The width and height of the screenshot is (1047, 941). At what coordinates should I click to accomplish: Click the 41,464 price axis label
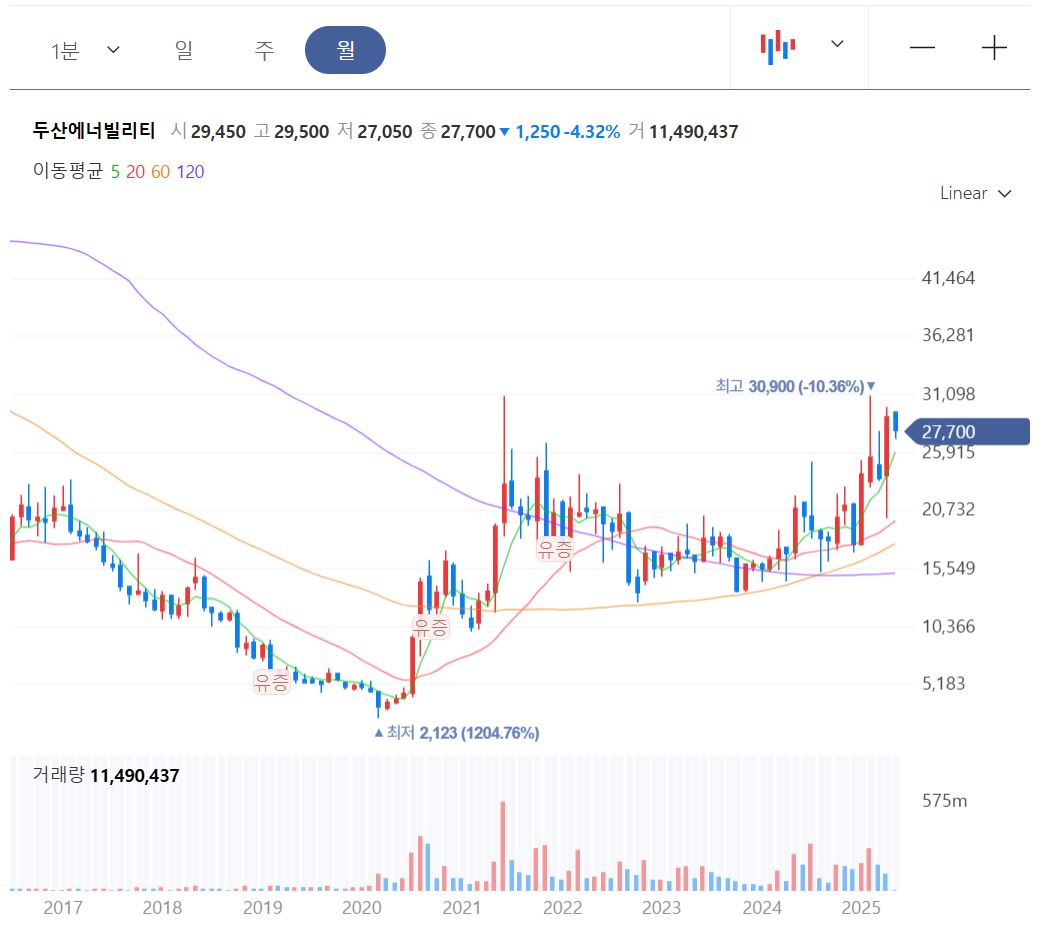pyautogui.click(x=948, y=278)
